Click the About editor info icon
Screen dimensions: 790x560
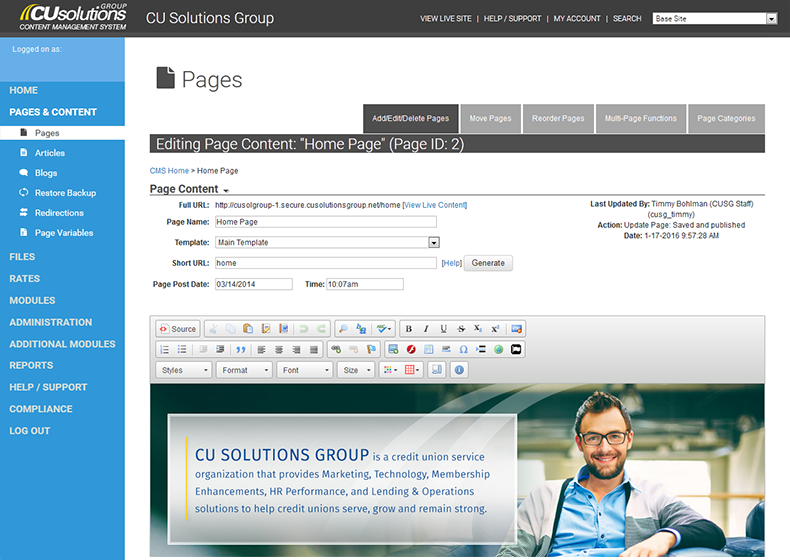click(x=459, y=370)
